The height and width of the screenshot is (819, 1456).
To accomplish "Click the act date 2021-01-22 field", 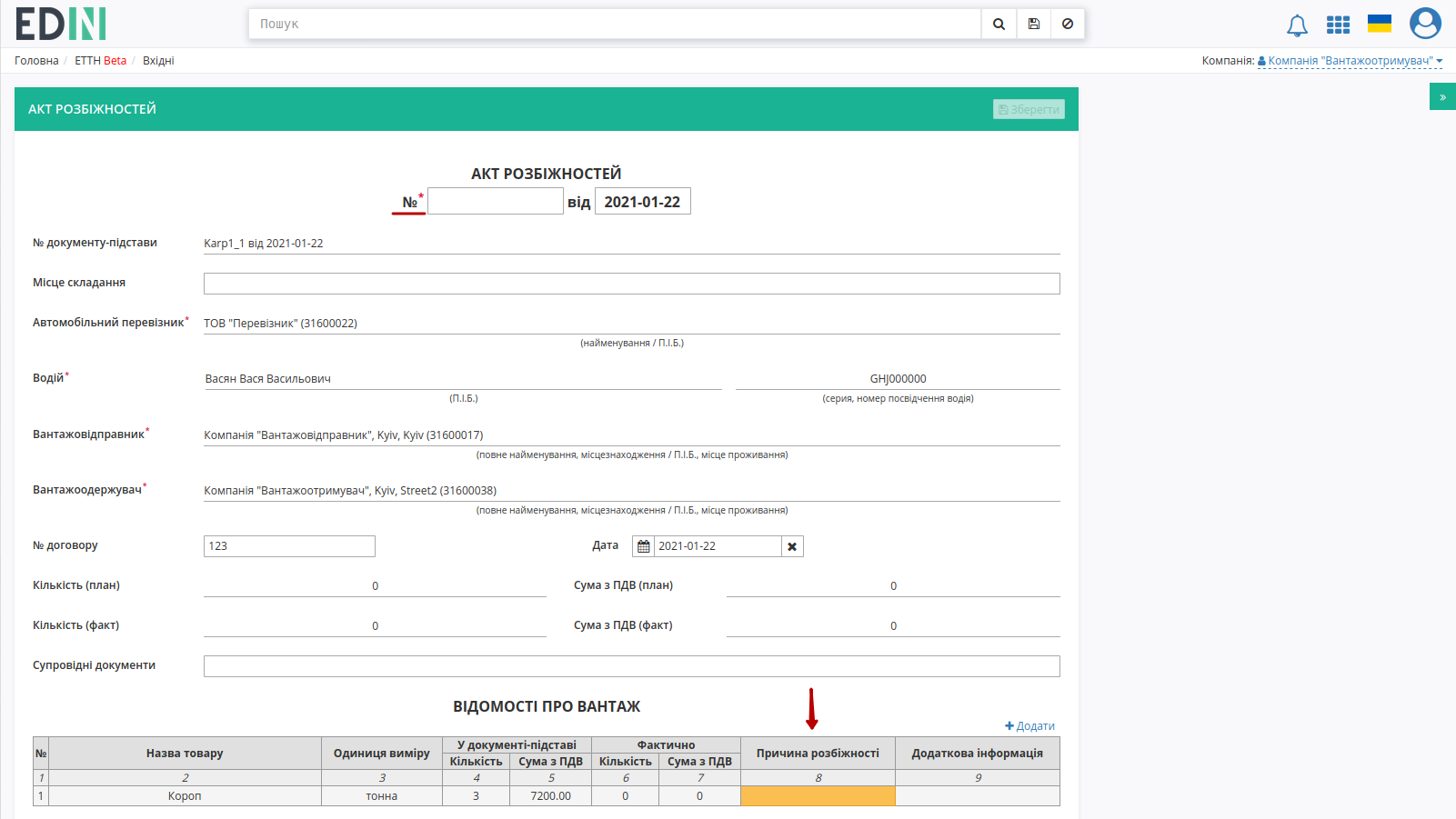I will [643, 201].
